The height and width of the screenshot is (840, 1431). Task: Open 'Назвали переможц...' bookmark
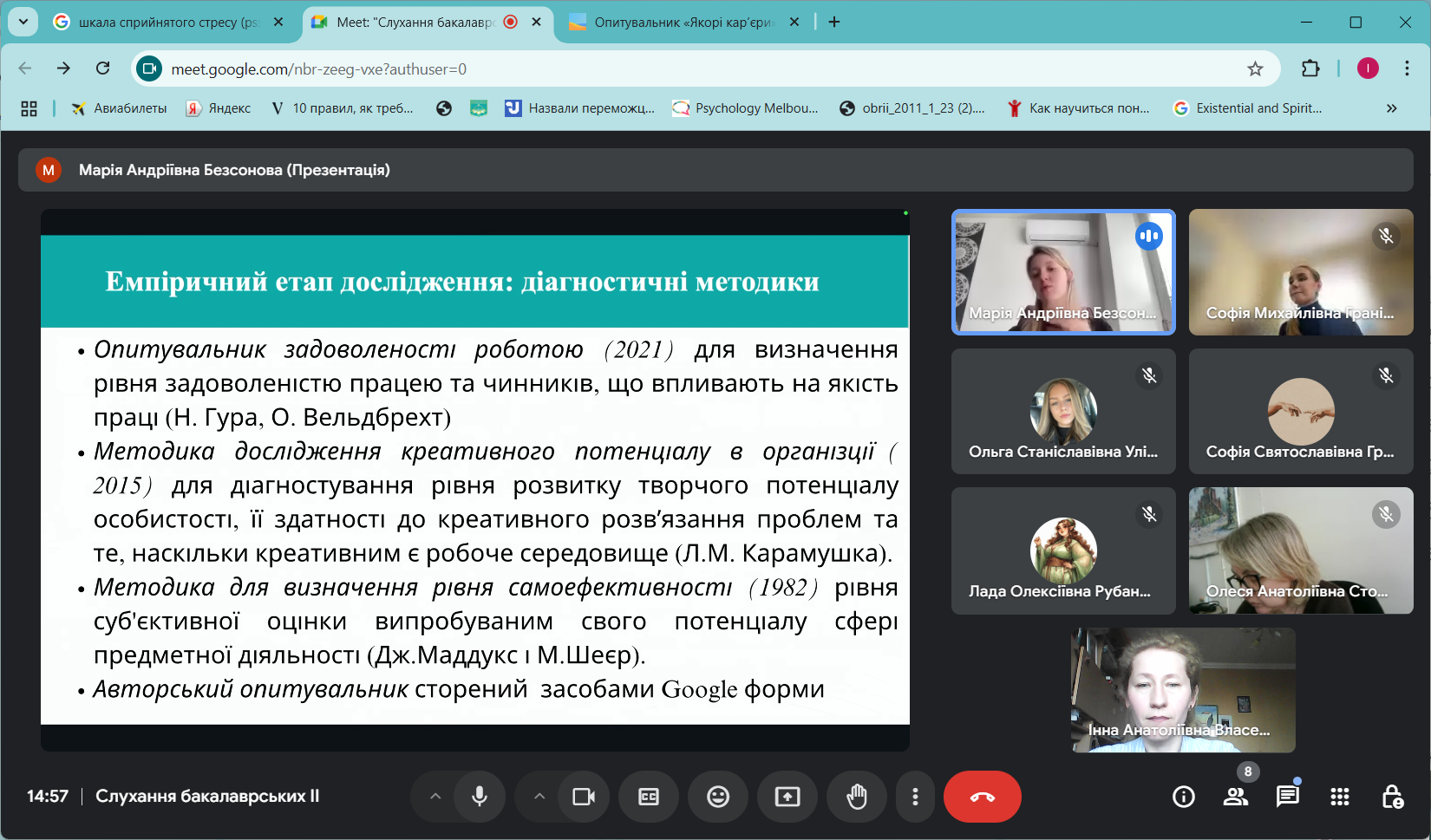coord(579,108)
